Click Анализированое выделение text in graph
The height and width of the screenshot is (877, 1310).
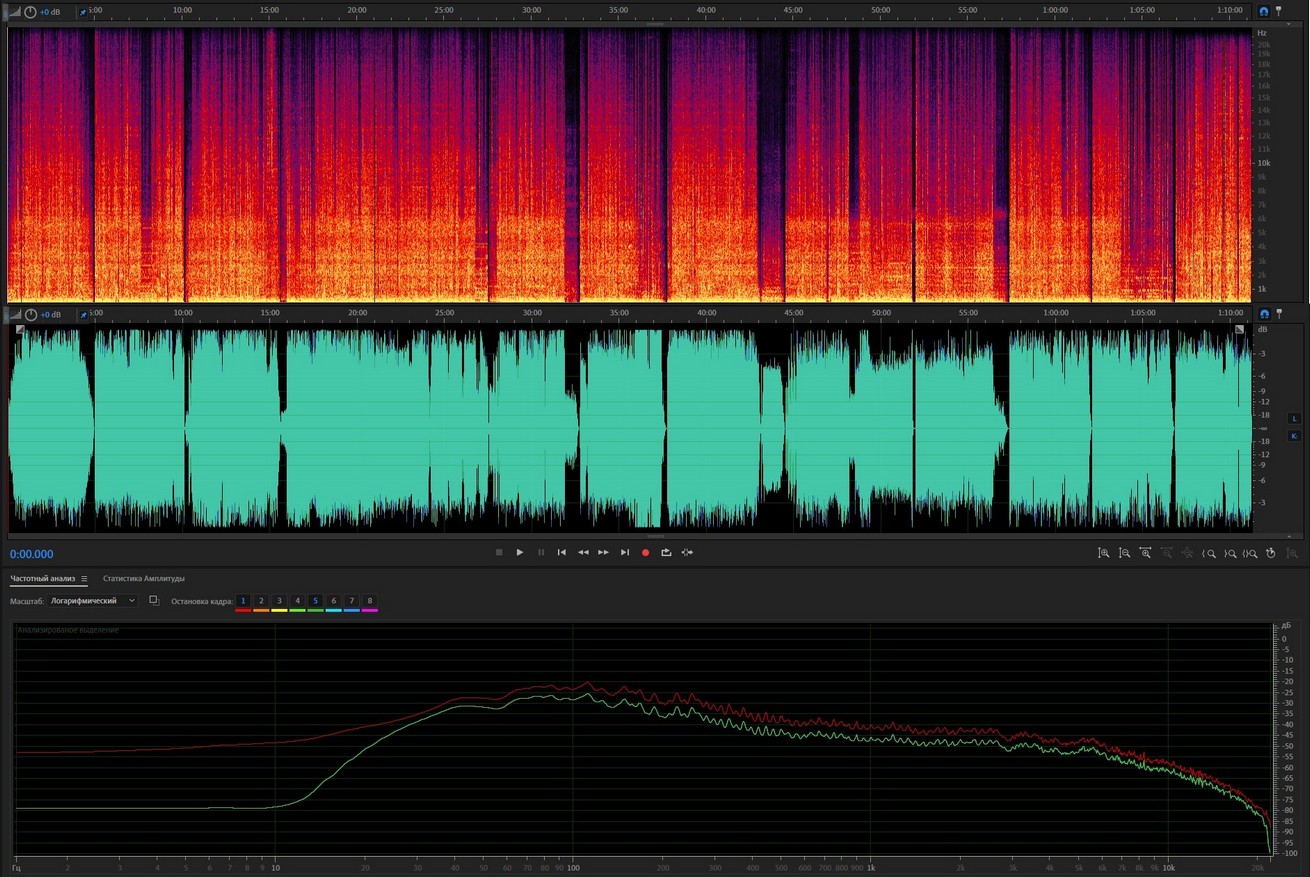tap(68, 630)
